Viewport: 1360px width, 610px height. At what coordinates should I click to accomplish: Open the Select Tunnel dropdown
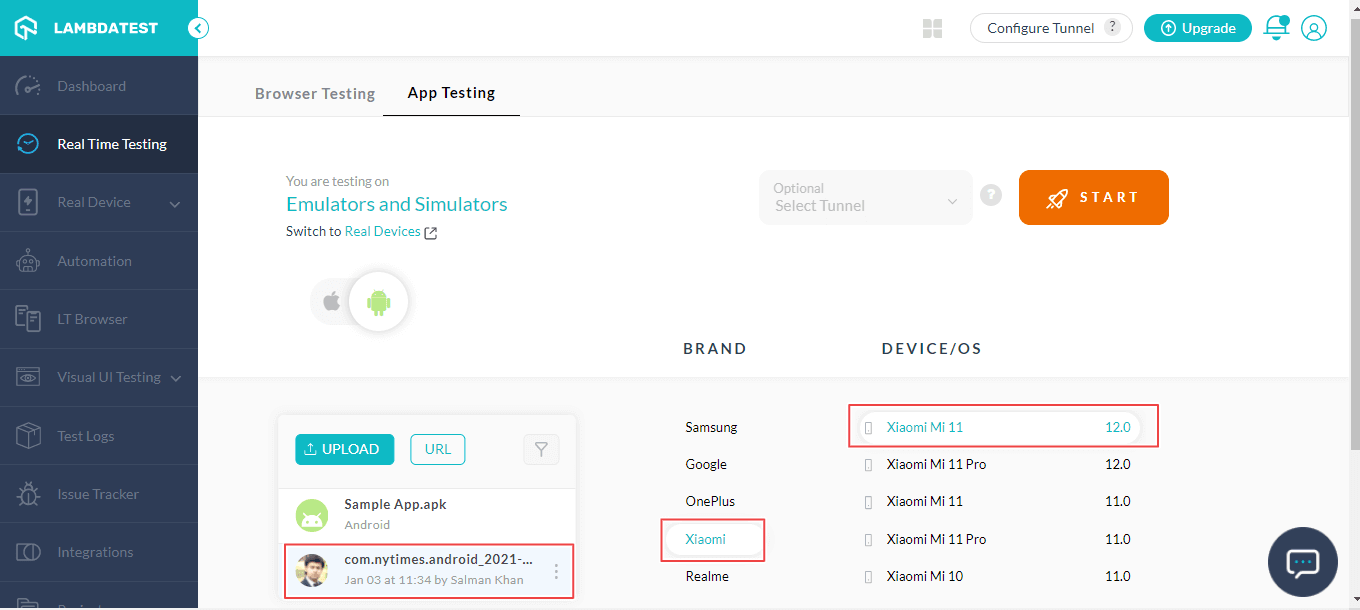click(x=865, y=197)
